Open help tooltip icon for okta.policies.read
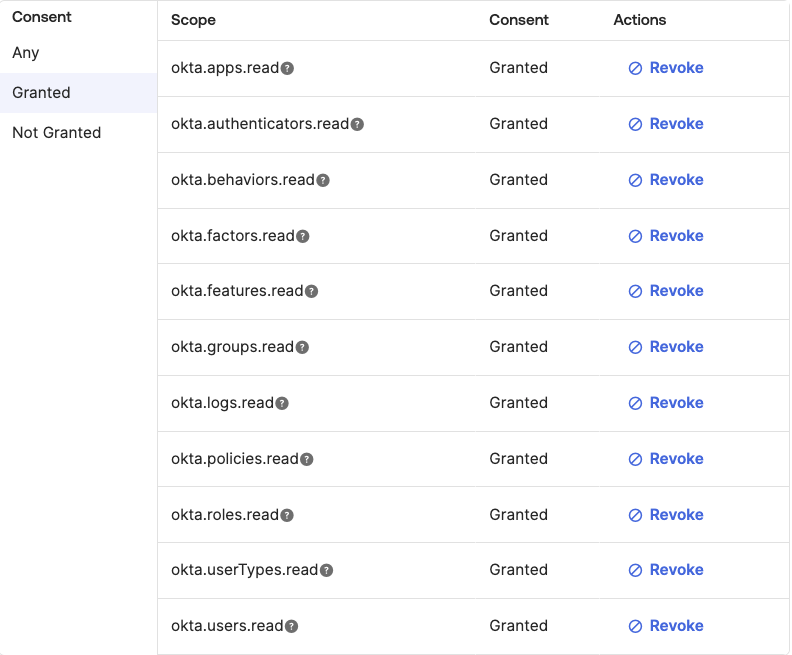 point(307,459)
